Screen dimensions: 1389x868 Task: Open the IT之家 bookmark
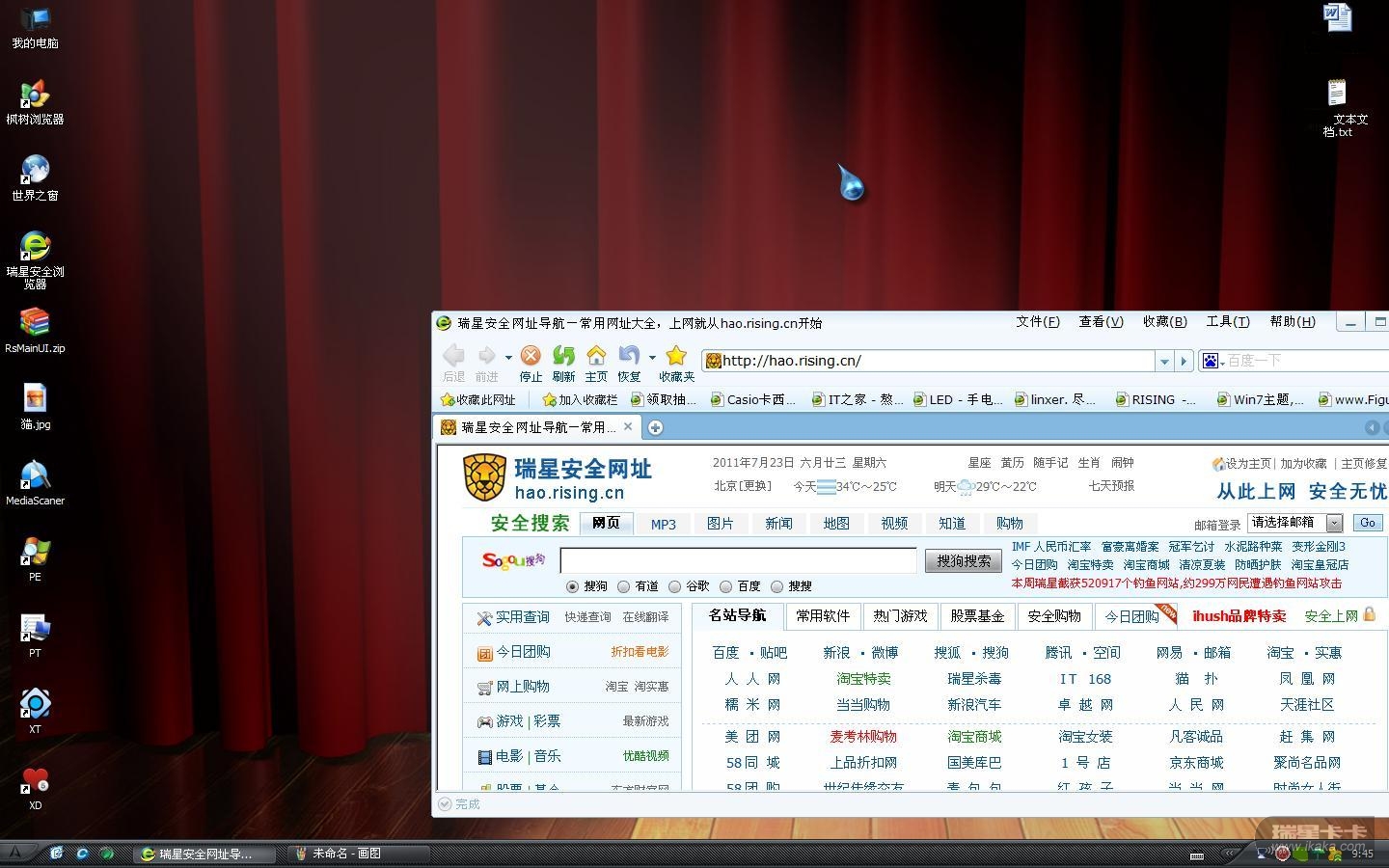[856, 399]
